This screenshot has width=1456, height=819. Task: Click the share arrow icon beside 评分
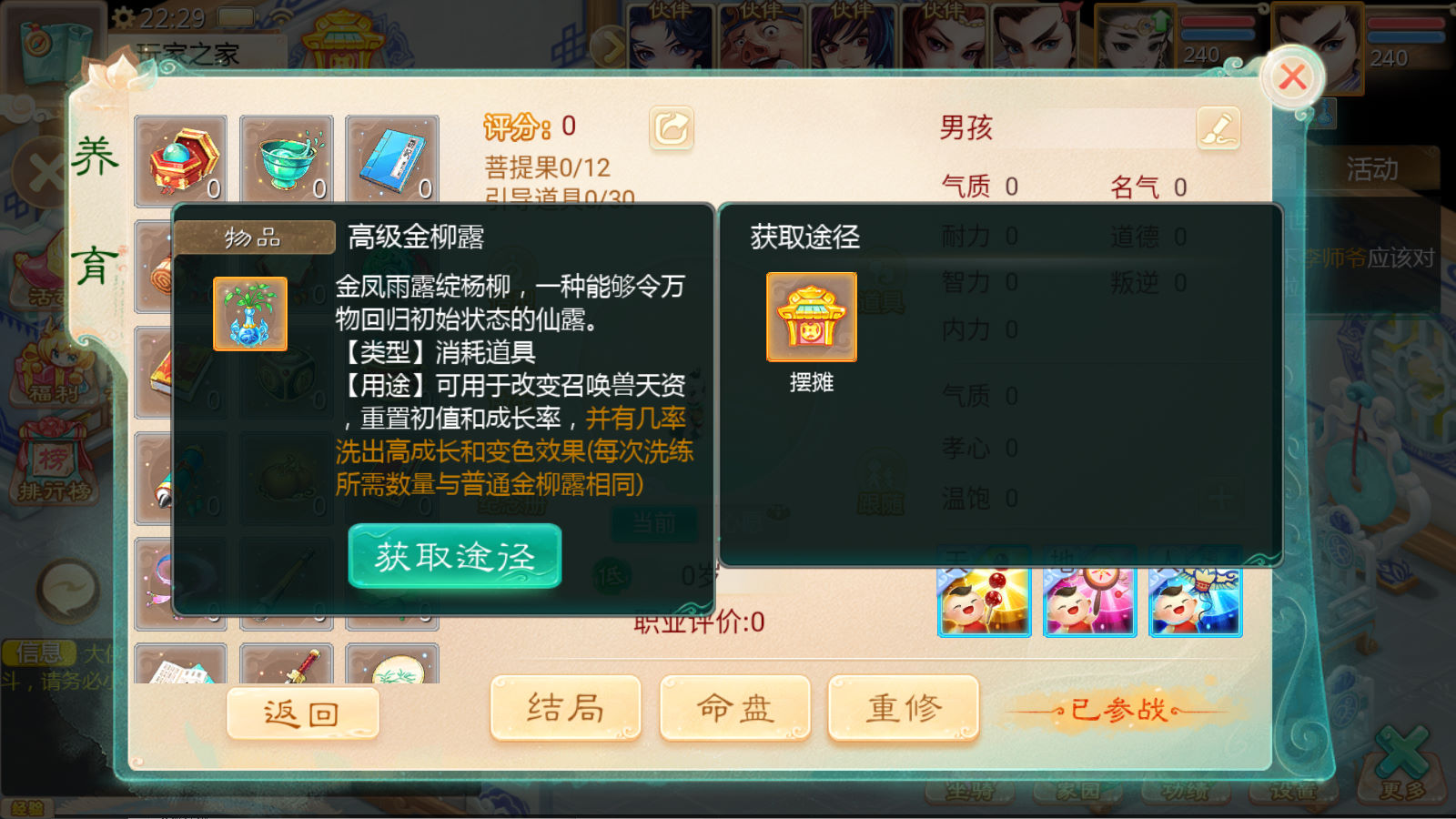[672, 128]
